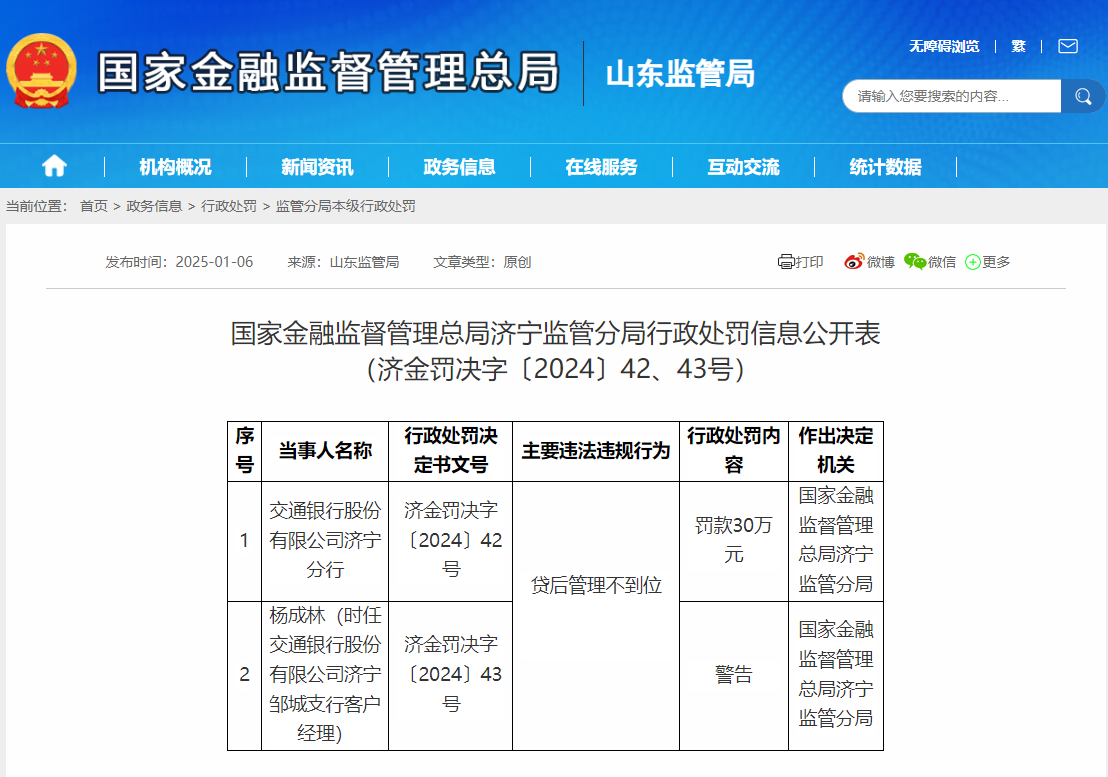Click the 当前位置 breadcrumb label
Screen dimensions: 1108x777
point(37,206)
